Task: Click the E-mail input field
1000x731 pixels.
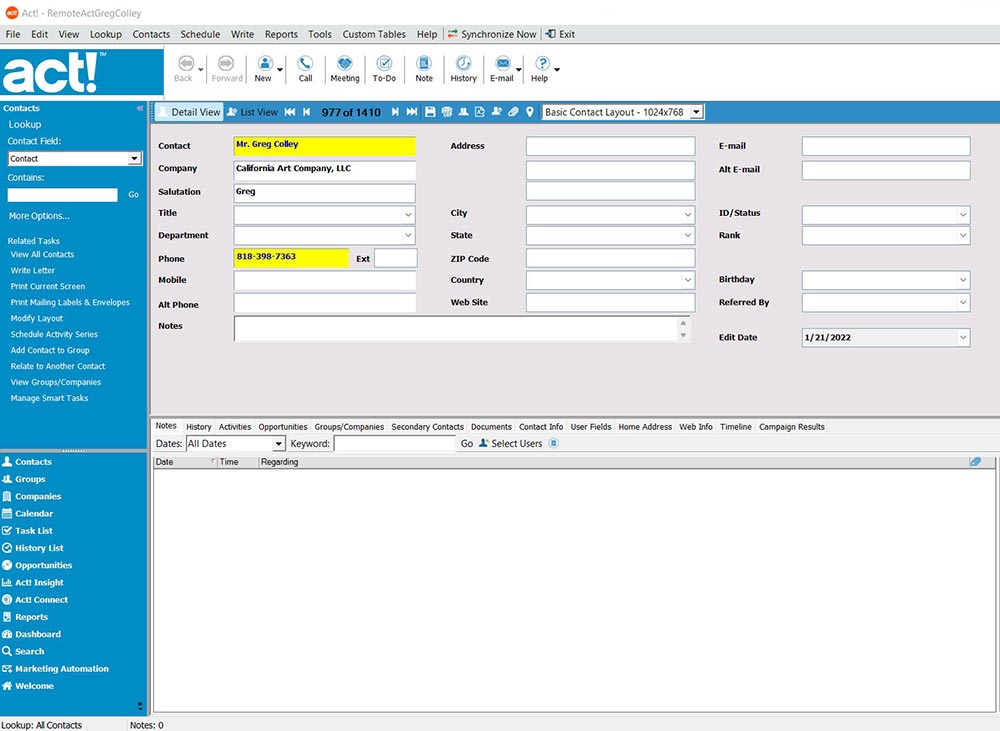Action: coord(886,146)
